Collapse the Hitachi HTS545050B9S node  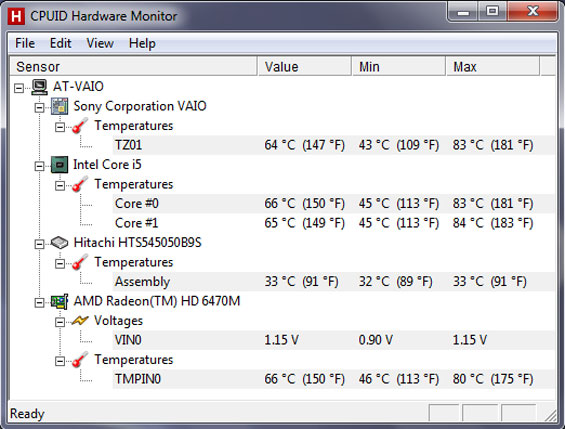(x=39, y=244)
